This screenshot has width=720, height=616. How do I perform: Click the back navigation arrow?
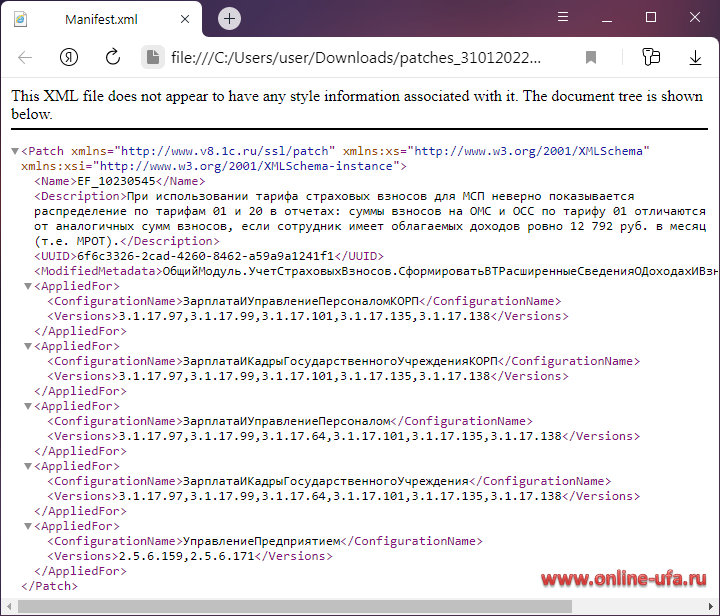coord(26,58)
